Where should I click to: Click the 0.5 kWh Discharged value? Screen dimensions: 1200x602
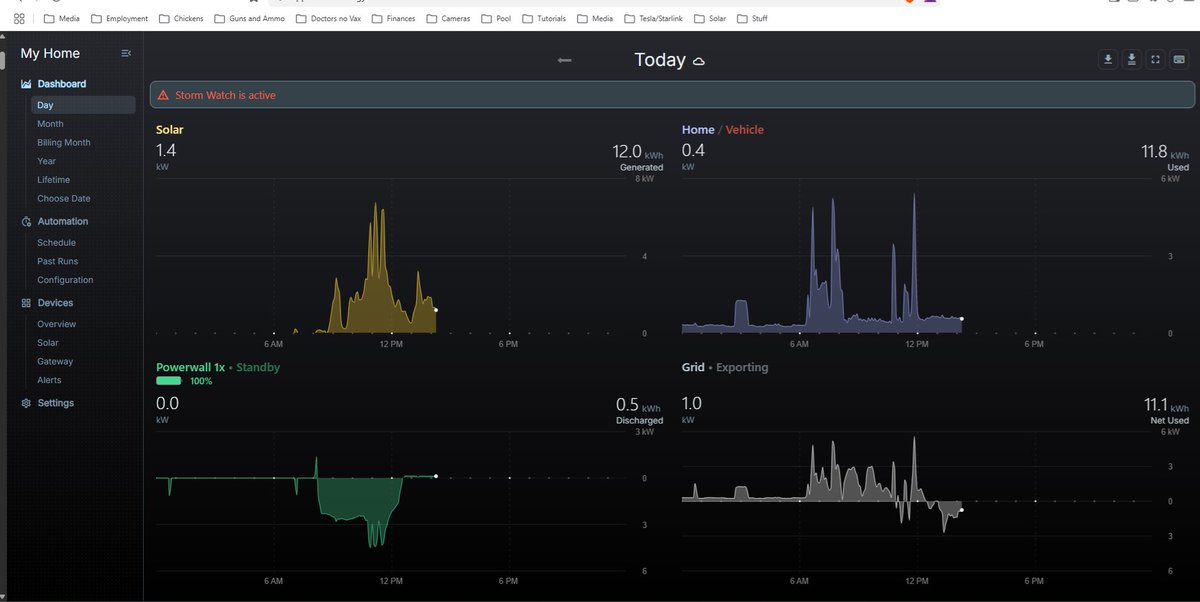coord(639,405)
